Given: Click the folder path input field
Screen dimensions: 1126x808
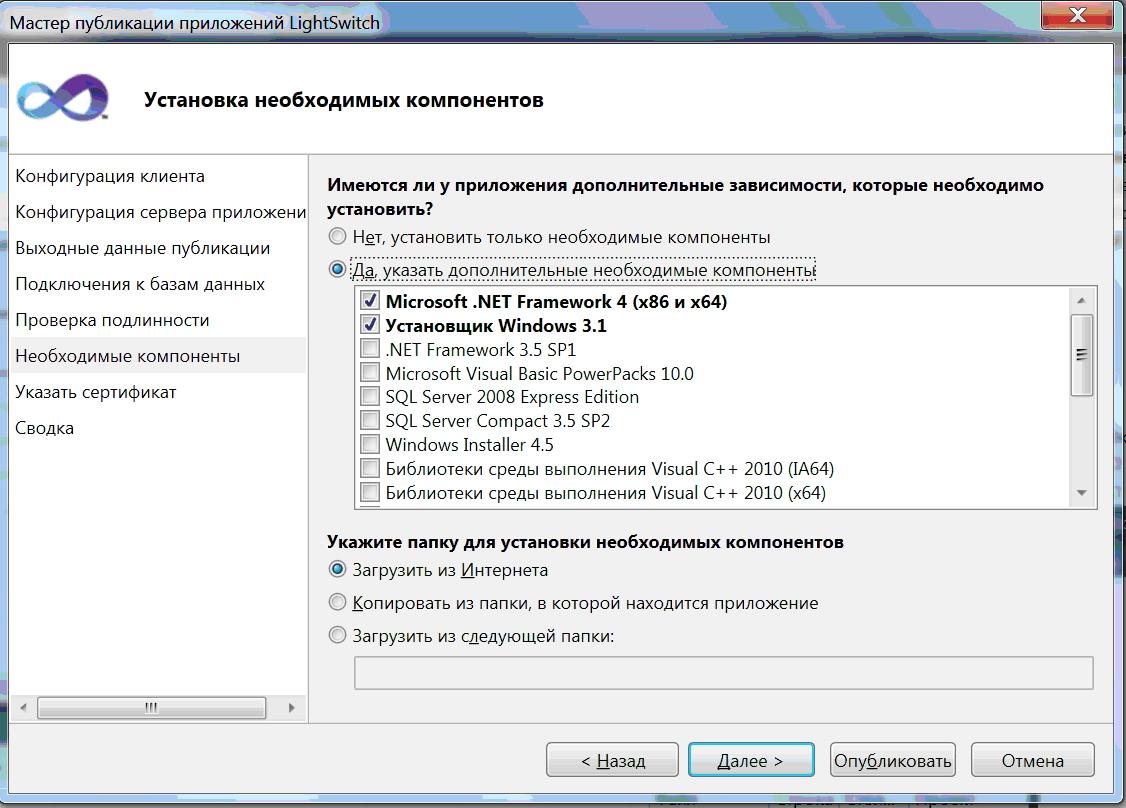Looking at the screenshot, I should tap(724, 673).
